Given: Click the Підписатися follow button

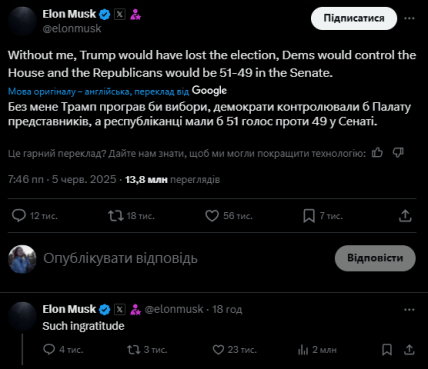Looking at the screenshot, I should tap(354, 18).
